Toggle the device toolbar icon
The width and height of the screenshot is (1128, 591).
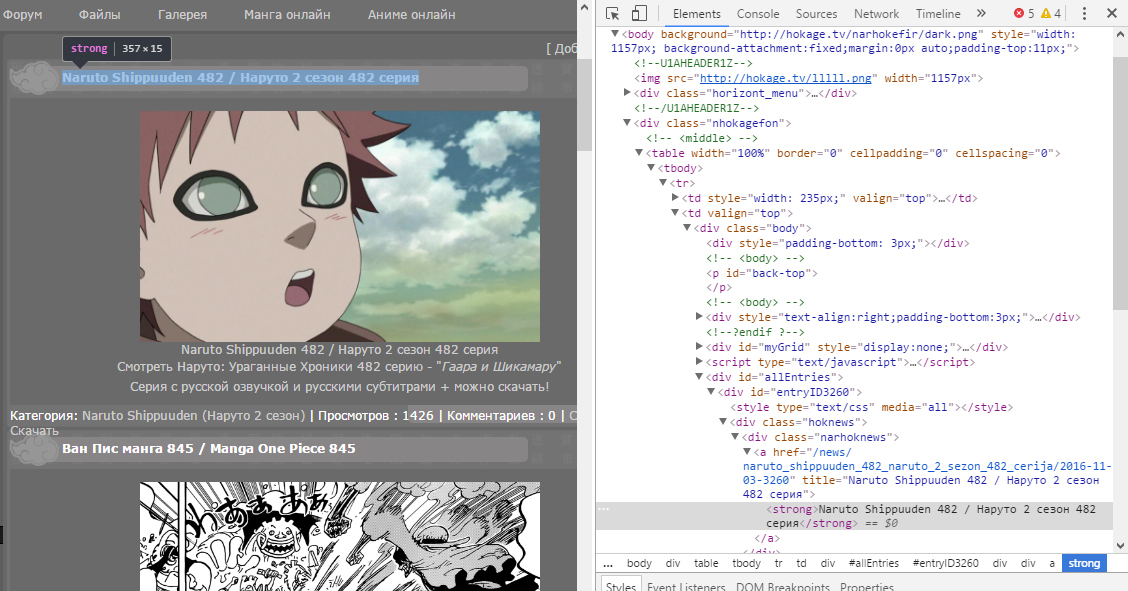point(639,14)
